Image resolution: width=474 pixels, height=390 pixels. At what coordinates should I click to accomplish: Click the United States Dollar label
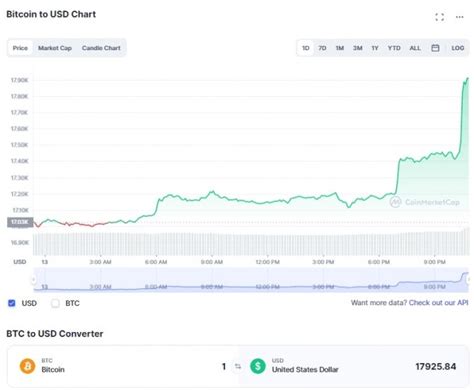(305, 370)
